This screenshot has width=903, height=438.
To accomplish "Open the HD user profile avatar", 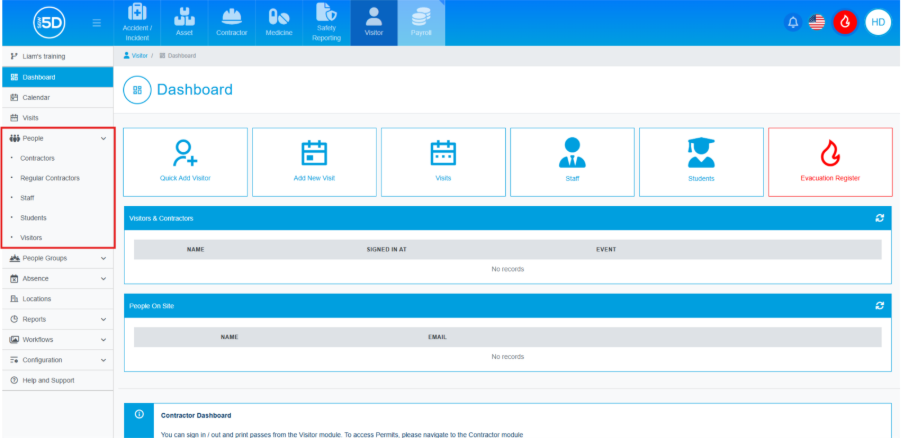I will [878, 22].
